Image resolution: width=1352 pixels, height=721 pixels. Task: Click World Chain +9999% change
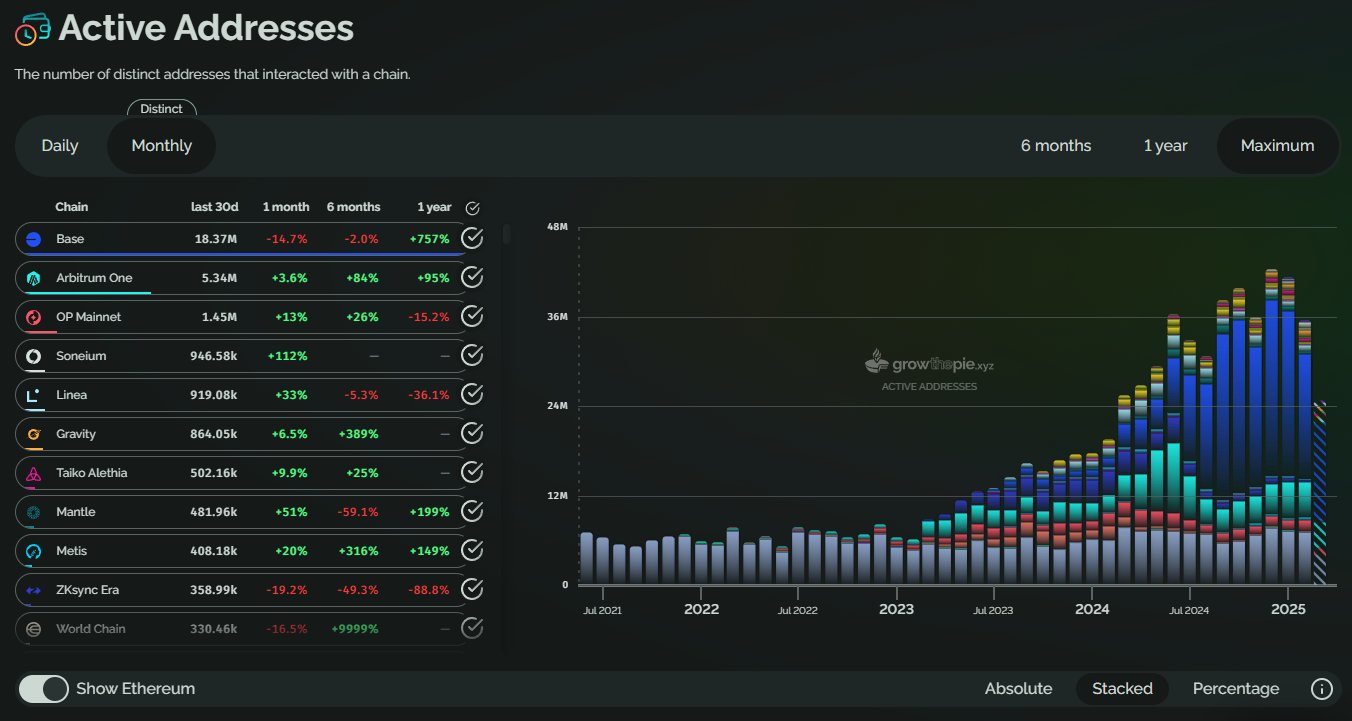tap(356, 629)
